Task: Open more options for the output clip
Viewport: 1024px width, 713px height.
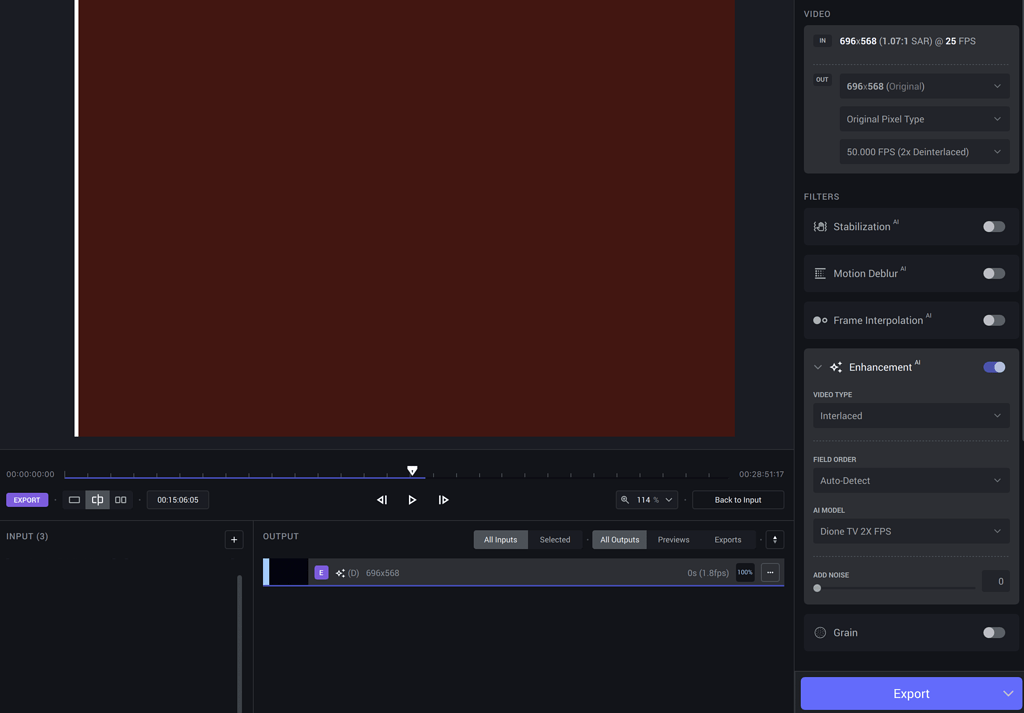Action: [770, 572]
